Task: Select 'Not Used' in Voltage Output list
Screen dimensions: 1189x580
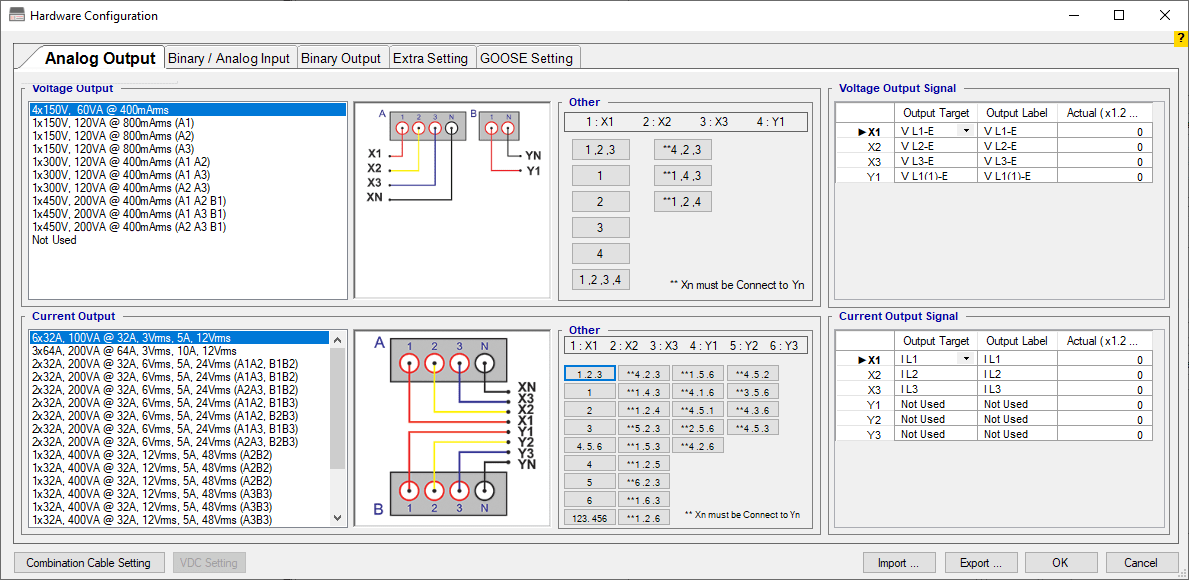Action: click(x=54, y=240)
